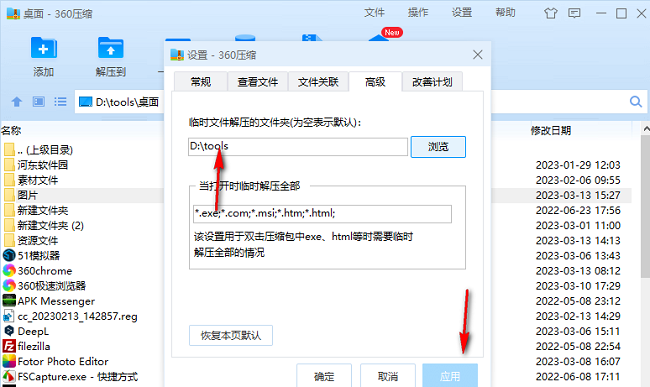The image size is (650, 387).
Task: Switch to thumbnail view icon
Action: point(39,102)
